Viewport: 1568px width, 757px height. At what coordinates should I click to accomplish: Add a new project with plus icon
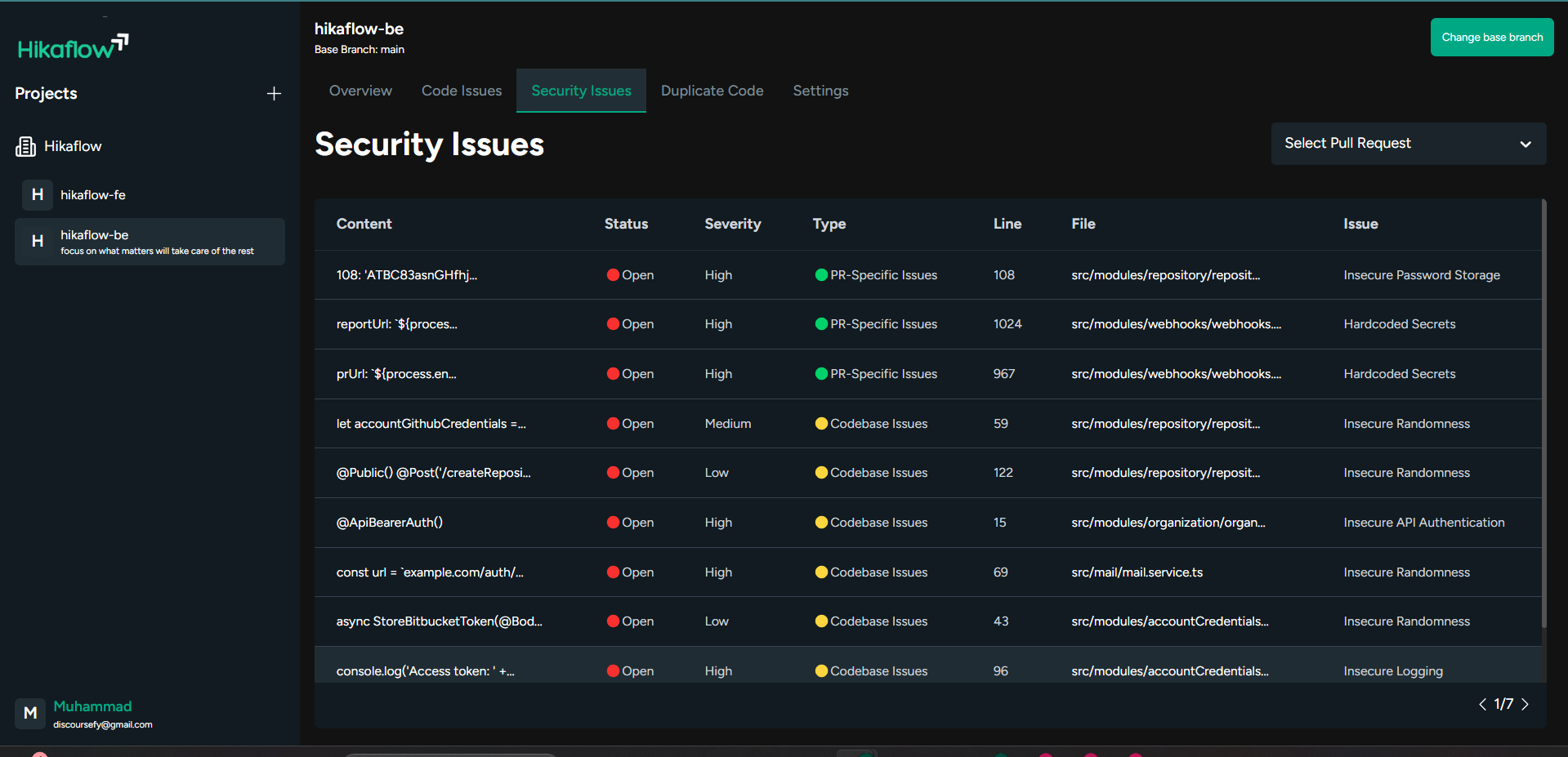coord(274,94)
